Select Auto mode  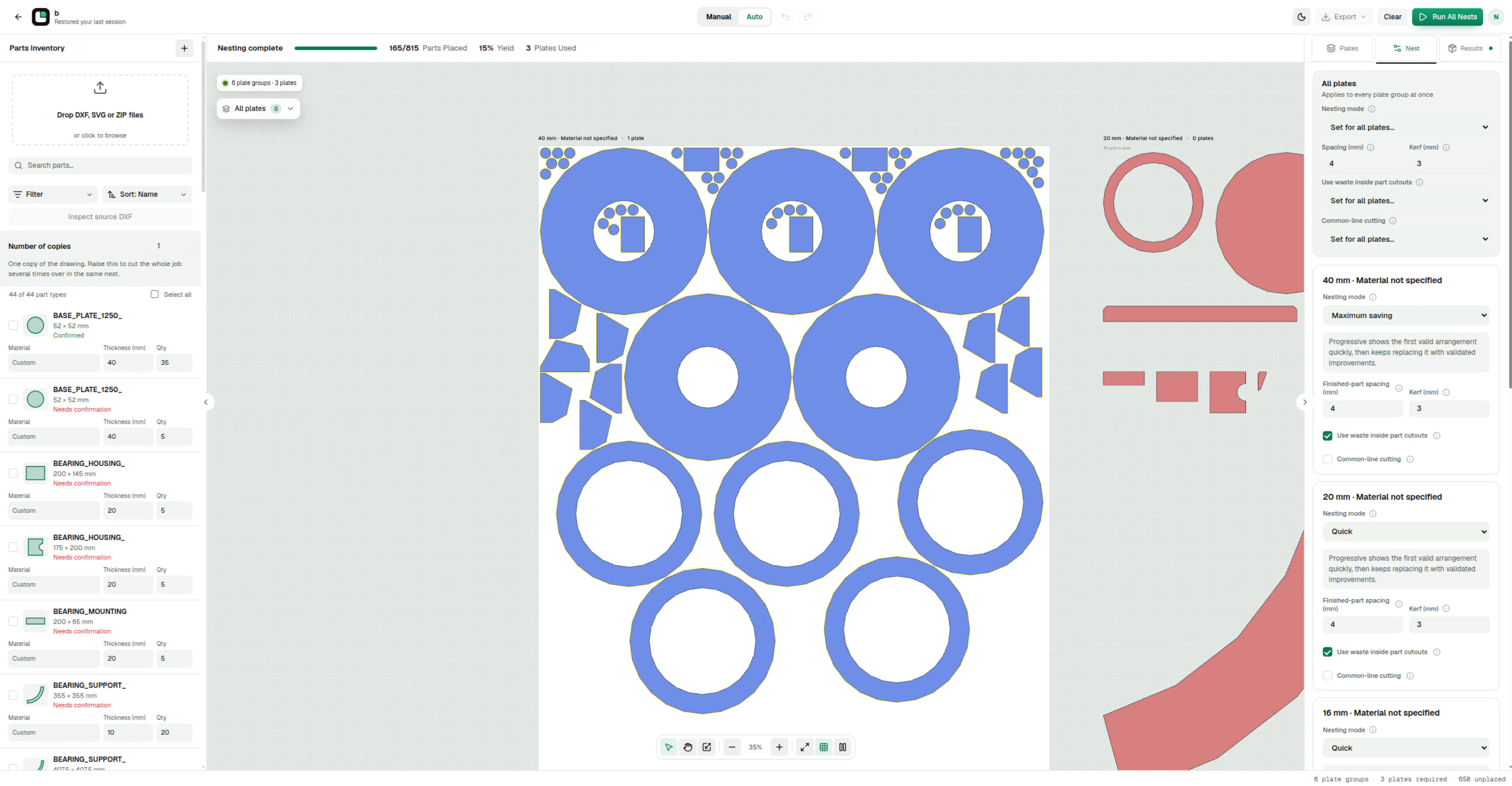[x=754, y=16]
